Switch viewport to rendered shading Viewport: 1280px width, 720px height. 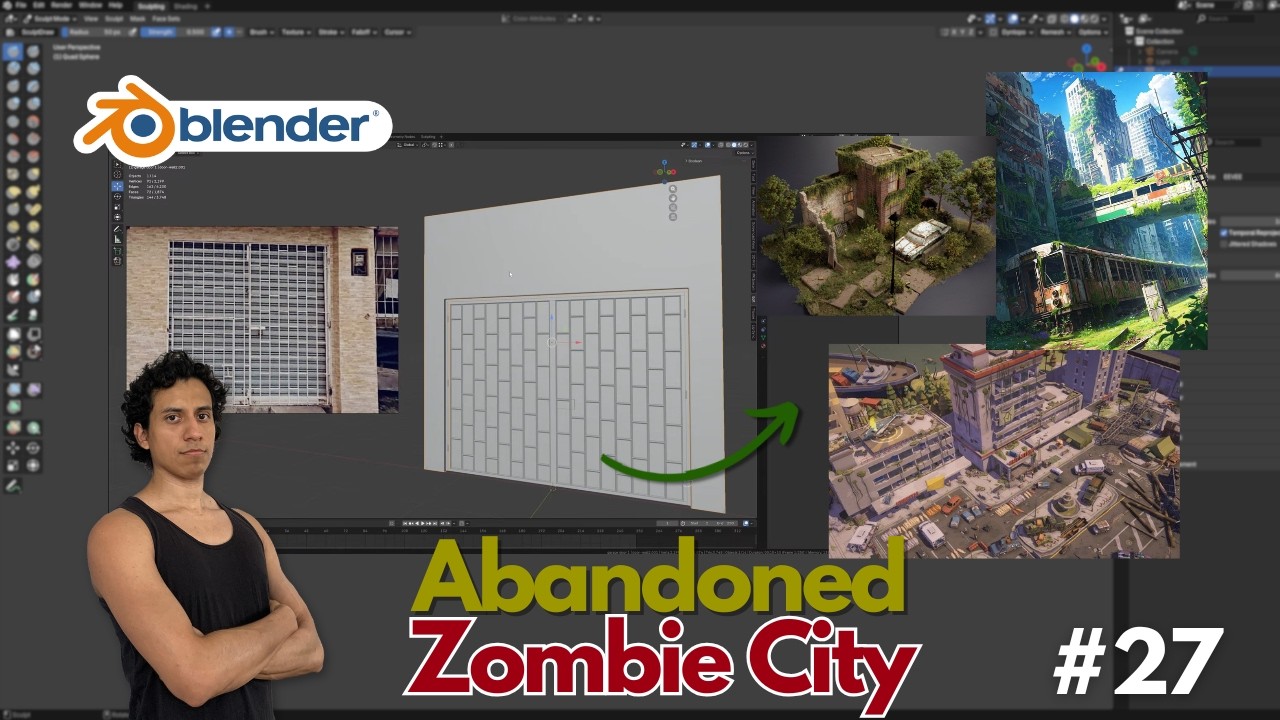1094,19
